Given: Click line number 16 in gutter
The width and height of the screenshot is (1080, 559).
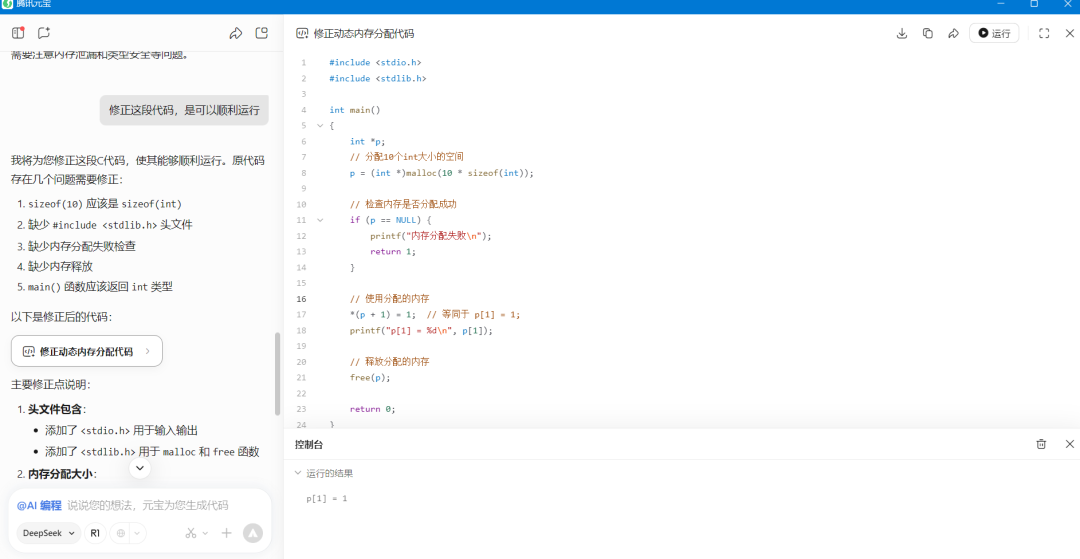Looking at the screenshot, I should click(x=302, y=299).
